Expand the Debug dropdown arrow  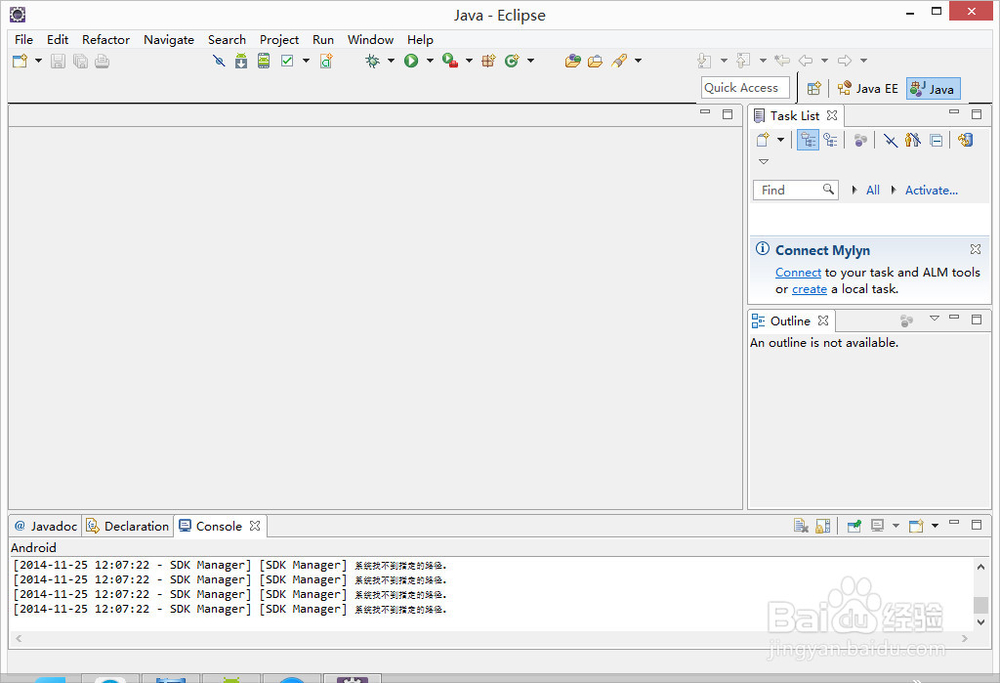[391, 61]
